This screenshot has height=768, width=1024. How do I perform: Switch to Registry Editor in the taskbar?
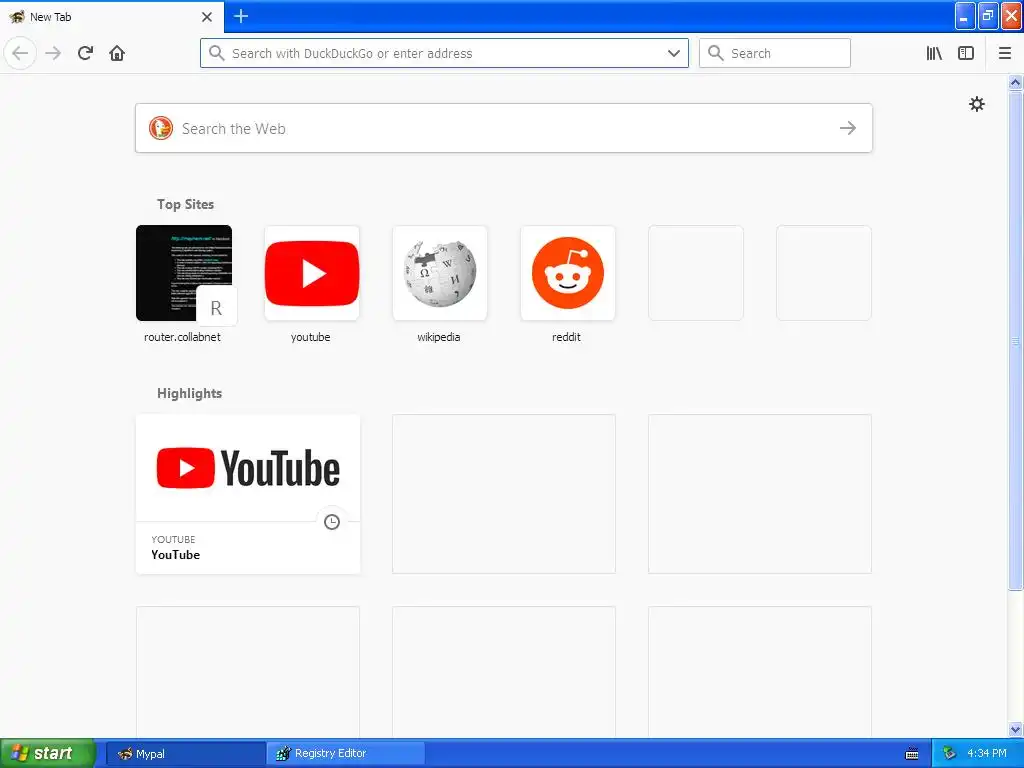pos(345,754)
